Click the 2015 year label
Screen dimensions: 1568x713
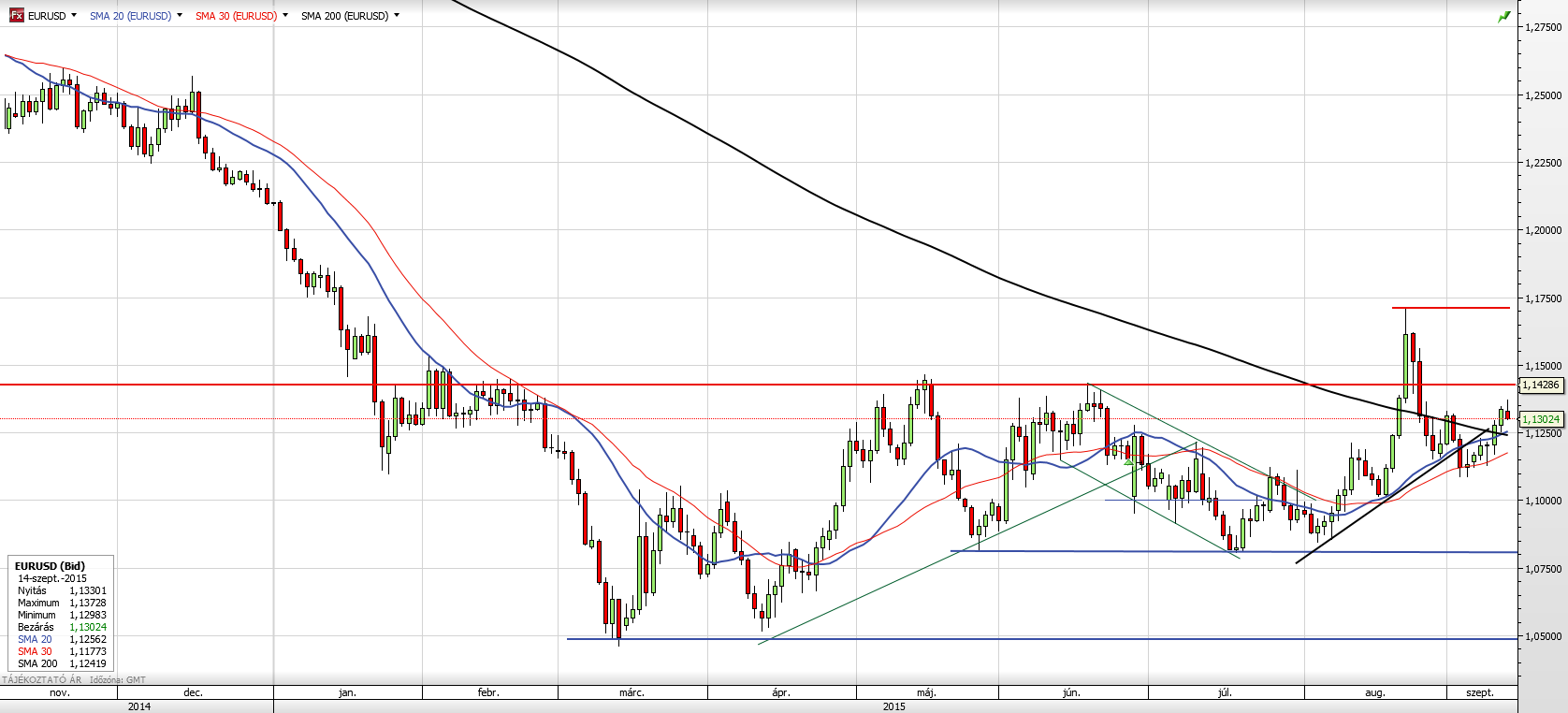click(x=894, y=706)
